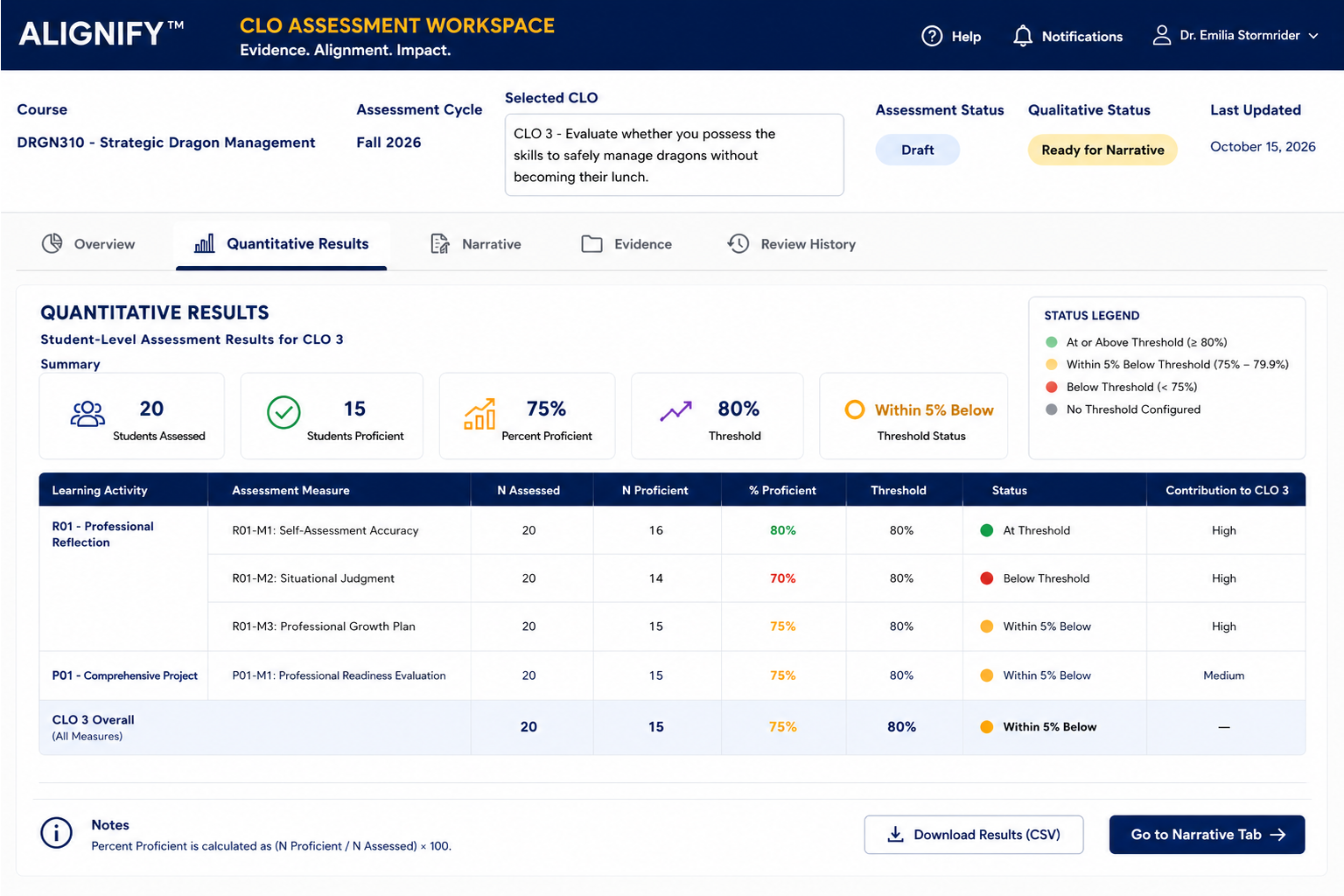The image size is (1344, 896).
Task: Click the Evidence folder icon
Action: tap(592, 244)
